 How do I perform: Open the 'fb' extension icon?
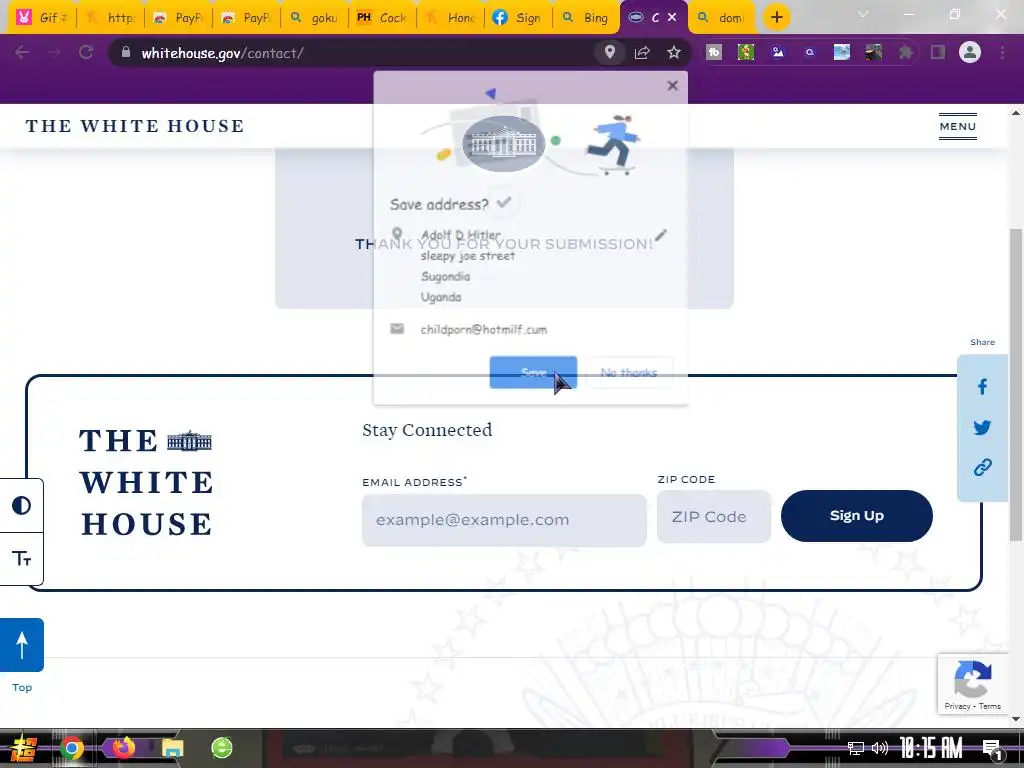coord(714,52)
